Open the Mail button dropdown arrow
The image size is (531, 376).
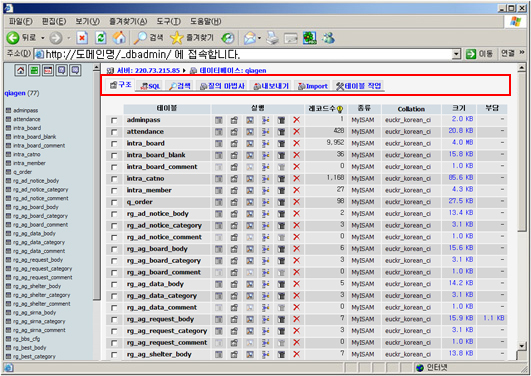click(x=259, y=38)
